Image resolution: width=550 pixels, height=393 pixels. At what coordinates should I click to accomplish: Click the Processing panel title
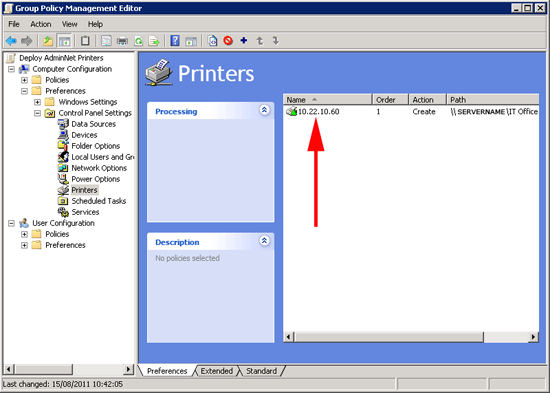[176, 112]
